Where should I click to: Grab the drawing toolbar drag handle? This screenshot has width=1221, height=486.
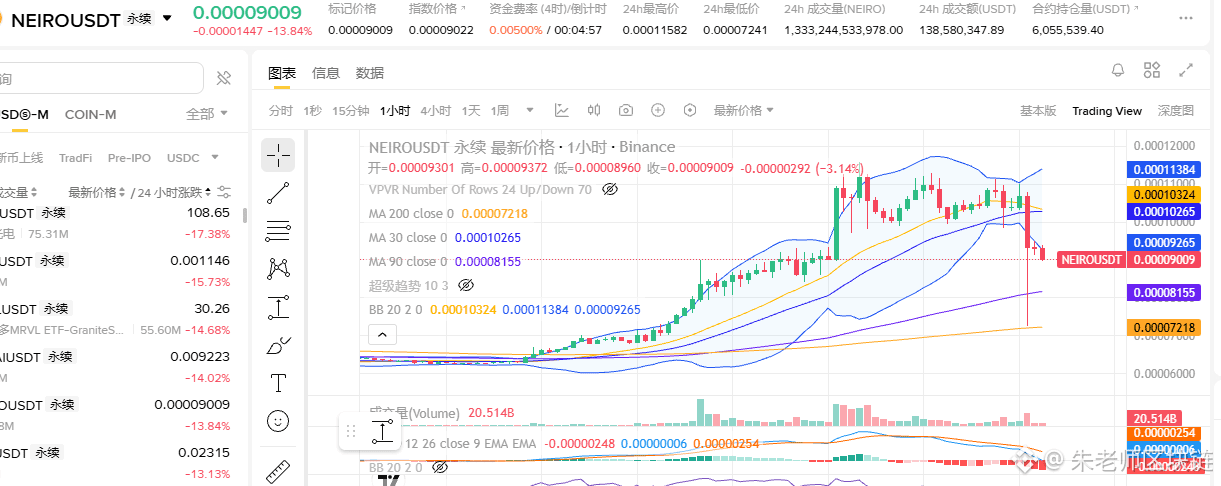click(x=351, y=432)
